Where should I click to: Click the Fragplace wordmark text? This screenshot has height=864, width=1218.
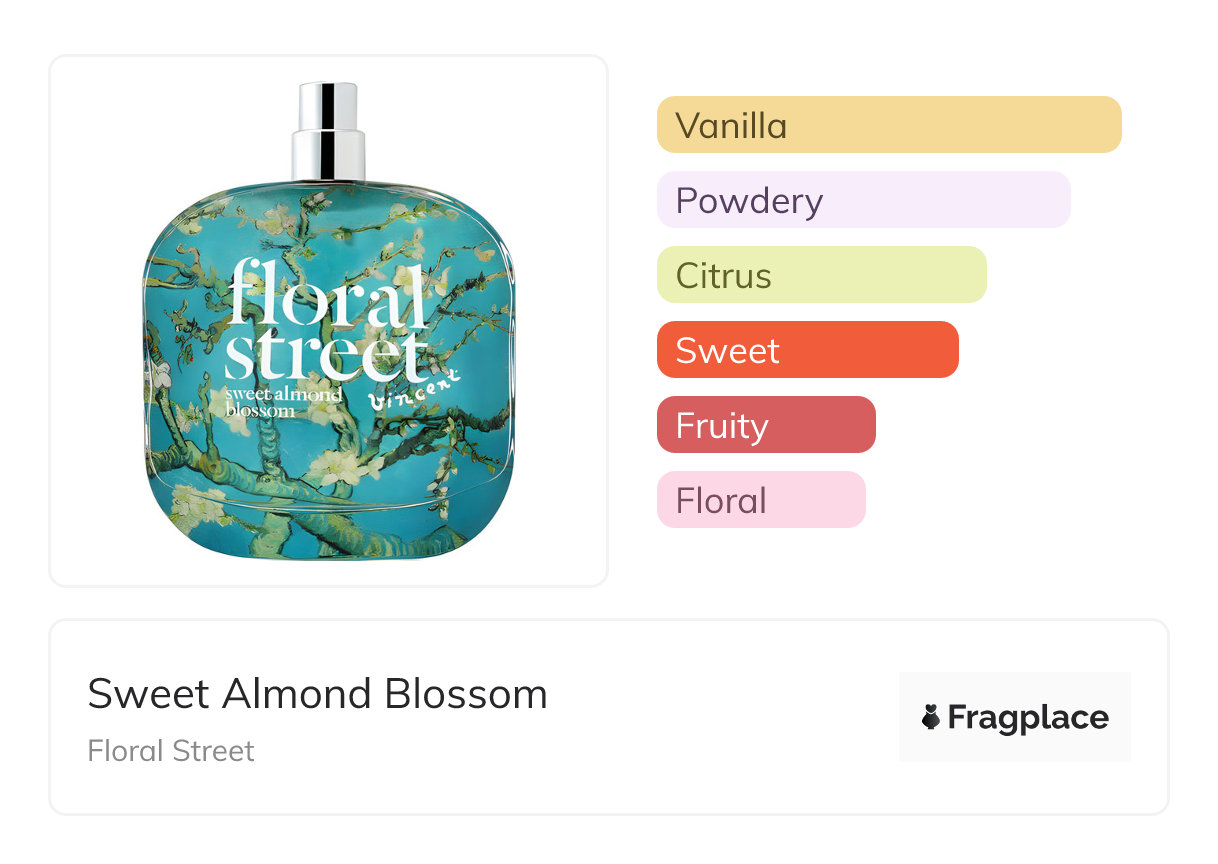click(x=1028, y=717)
